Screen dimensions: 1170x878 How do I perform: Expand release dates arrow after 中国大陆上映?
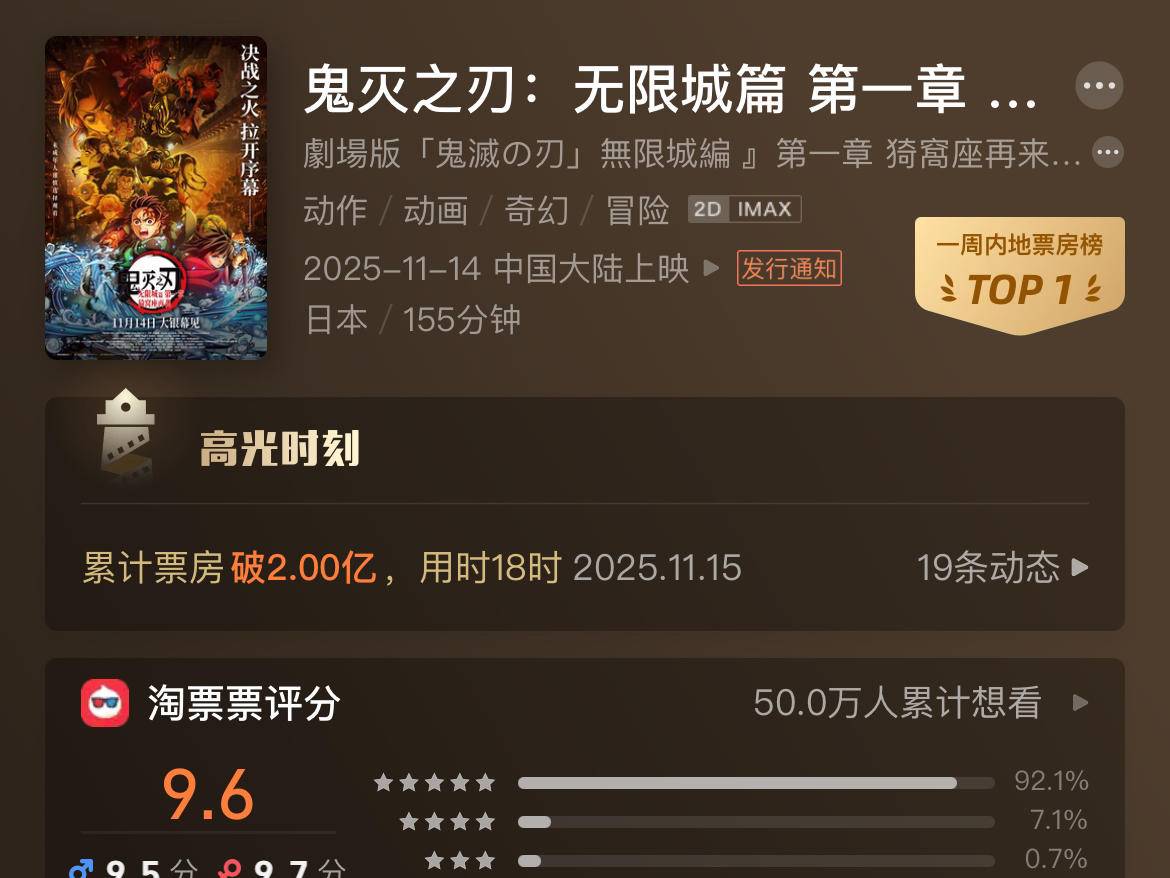tap(712, 268)
